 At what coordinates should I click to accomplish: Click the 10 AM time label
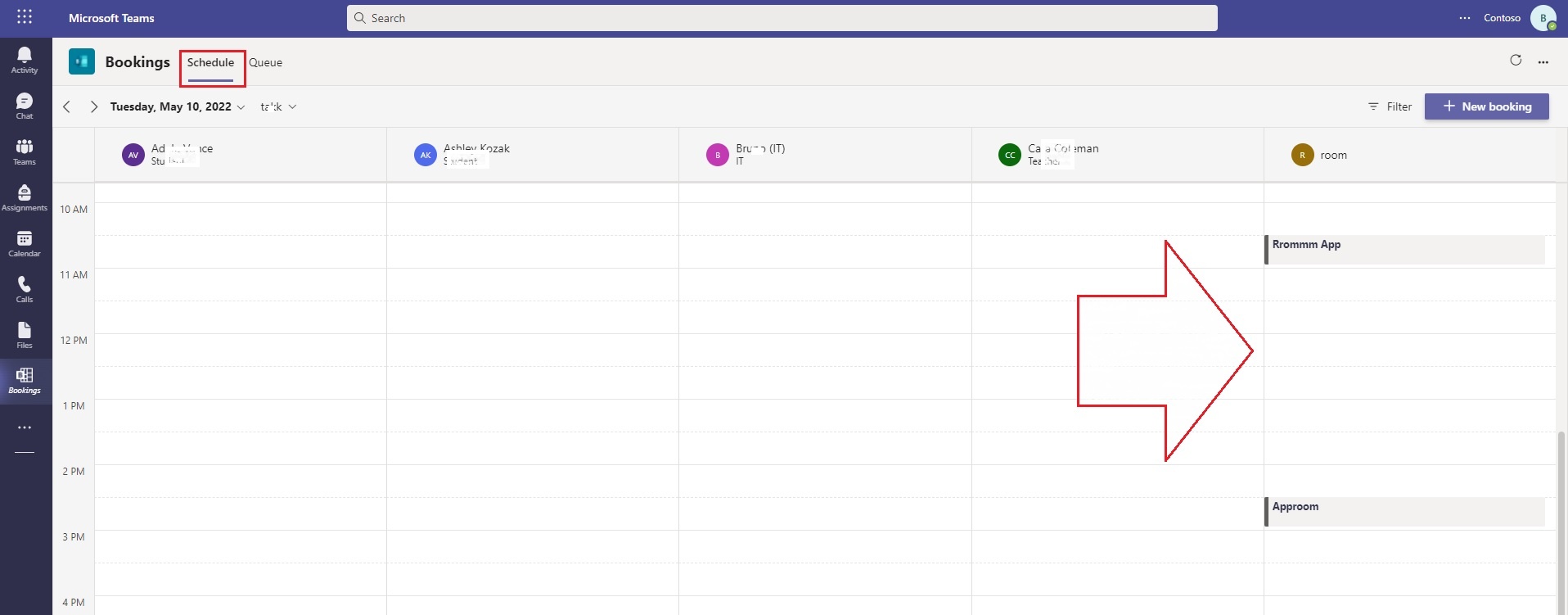coord(74,209)
